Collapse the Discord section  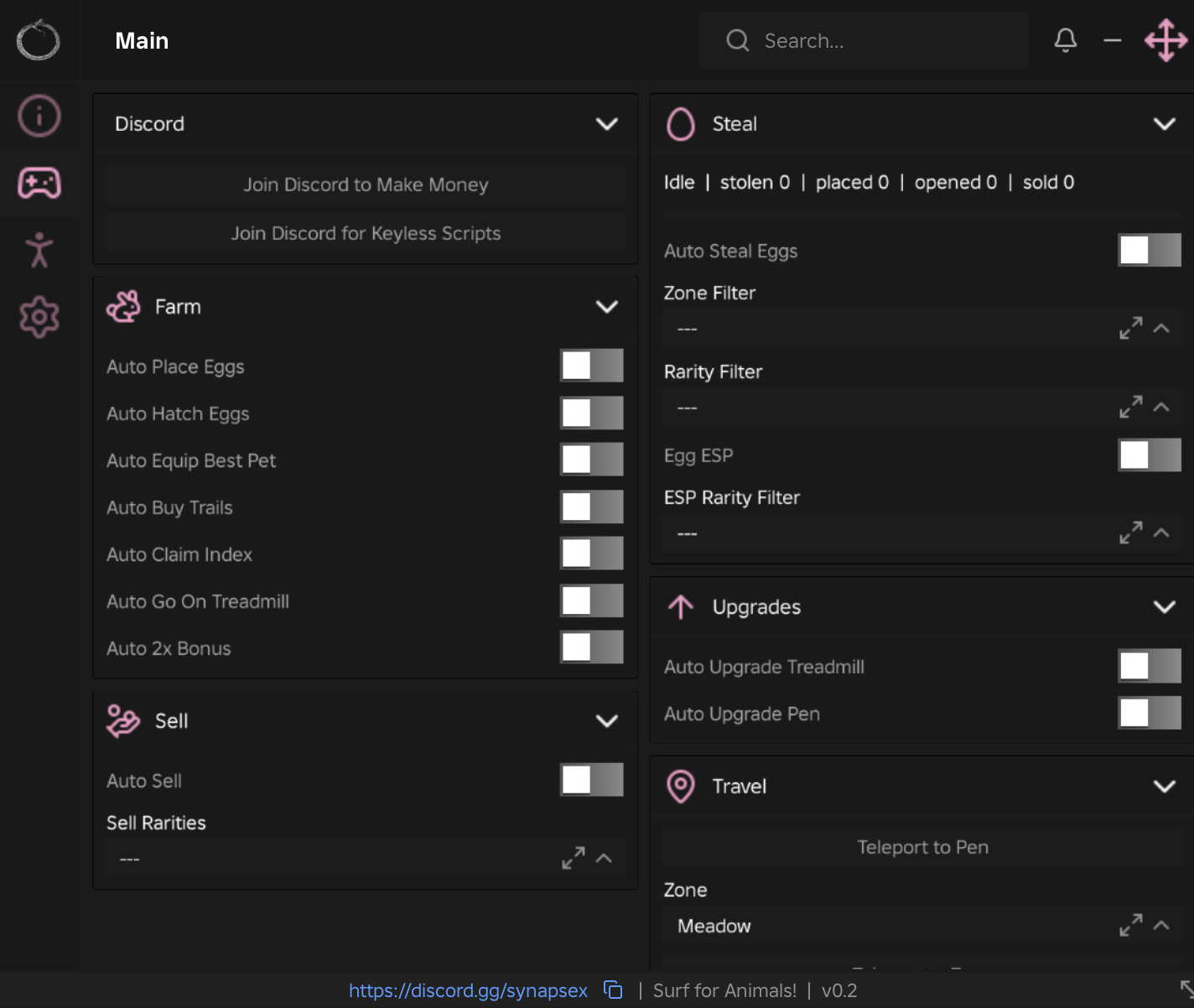point(607,124)
